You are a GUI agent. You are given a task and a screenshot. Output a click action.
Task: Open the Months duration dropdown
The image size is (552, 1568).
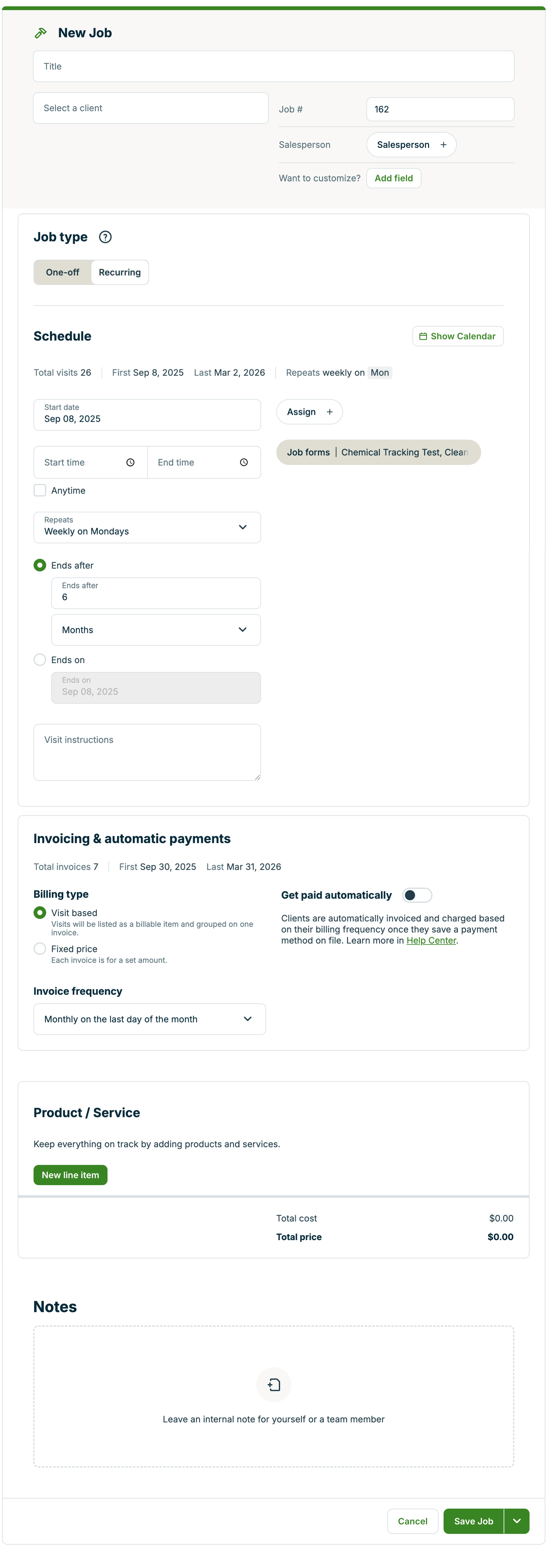click(156, 630)
